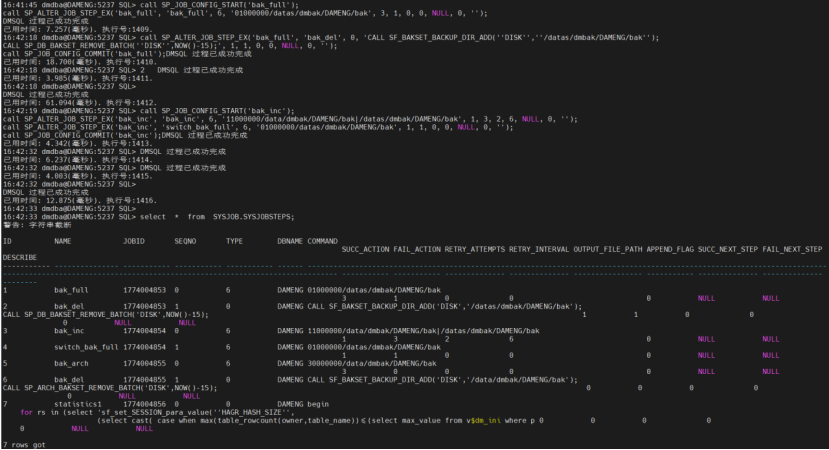Click the RETRY_INTERVAL column header
The width and height of the screenshot is (829, 450).
click(x=539, y=249)
